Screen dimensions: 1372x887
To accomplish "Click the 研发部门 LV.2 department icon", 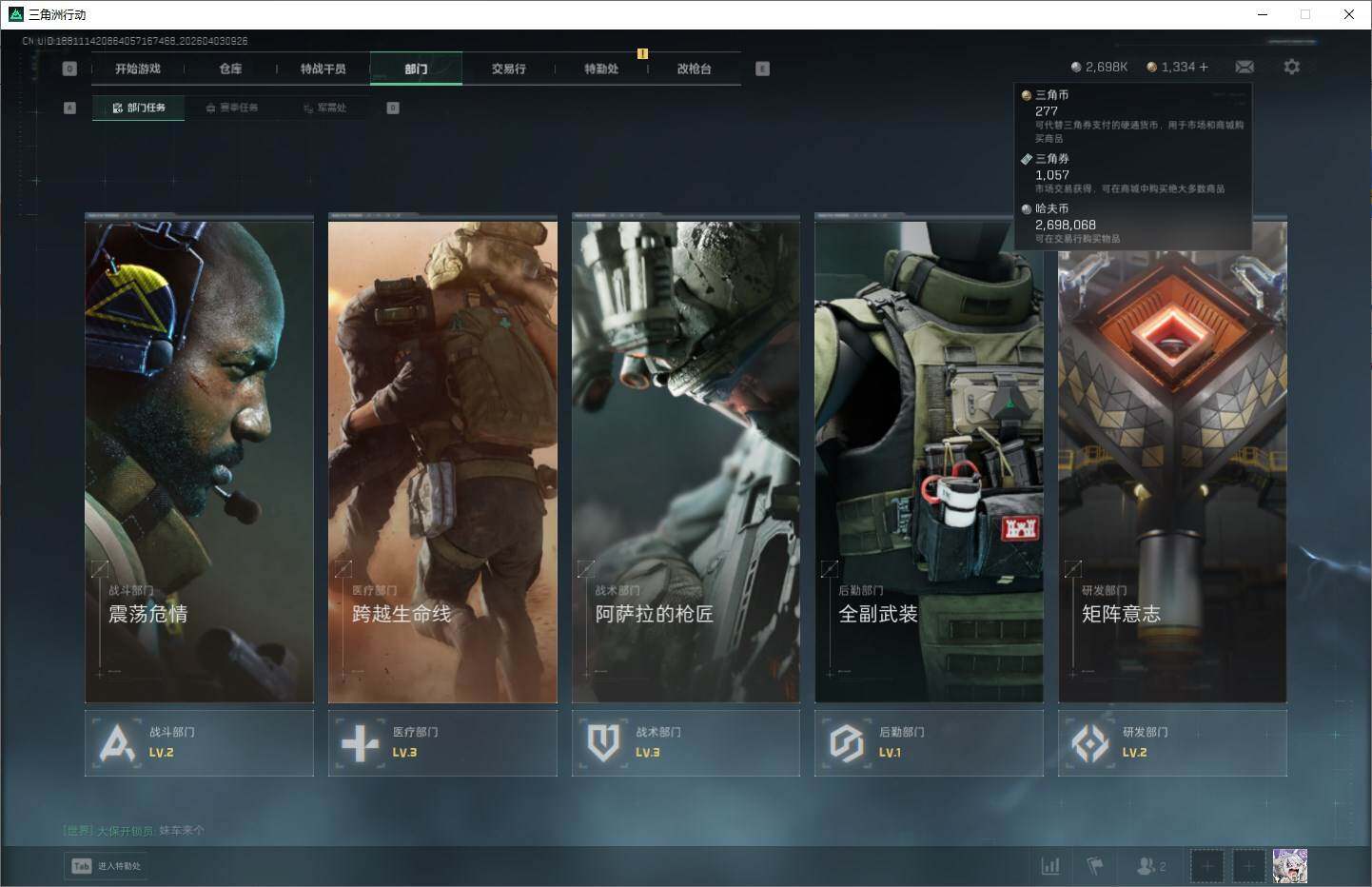I will 1089,743.
